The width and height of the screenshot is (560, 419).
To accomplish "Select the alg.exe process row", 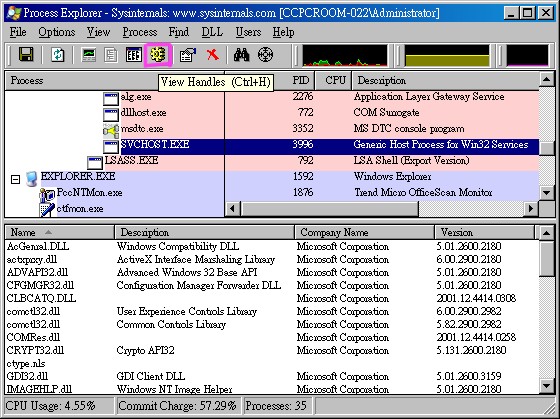I will (x=271, y=97).
